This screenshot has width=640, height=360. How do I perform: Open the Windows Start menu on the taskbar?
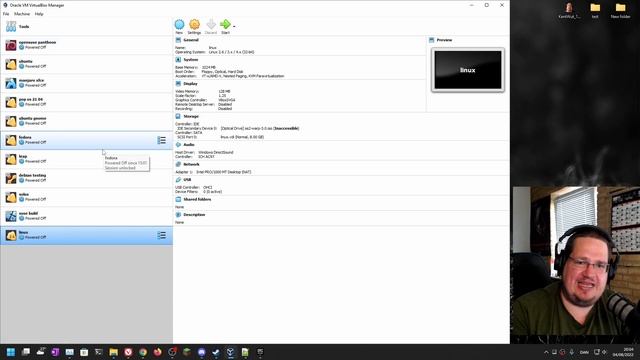11,352
